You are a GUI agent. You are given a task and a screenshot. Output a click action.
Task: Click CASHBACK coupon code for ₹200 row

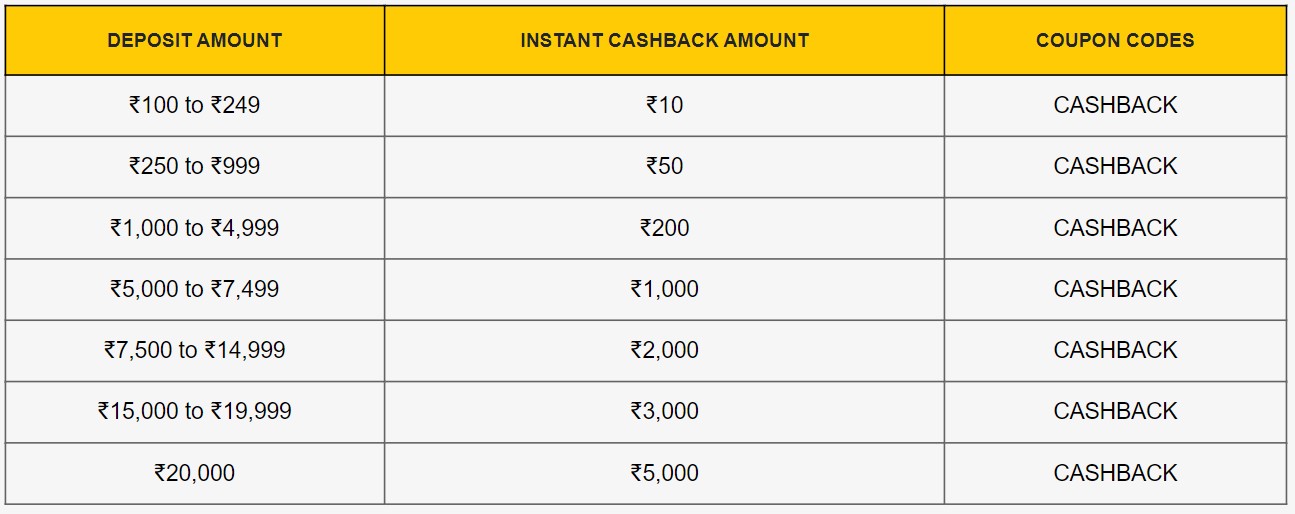[x=1115, y=228]
